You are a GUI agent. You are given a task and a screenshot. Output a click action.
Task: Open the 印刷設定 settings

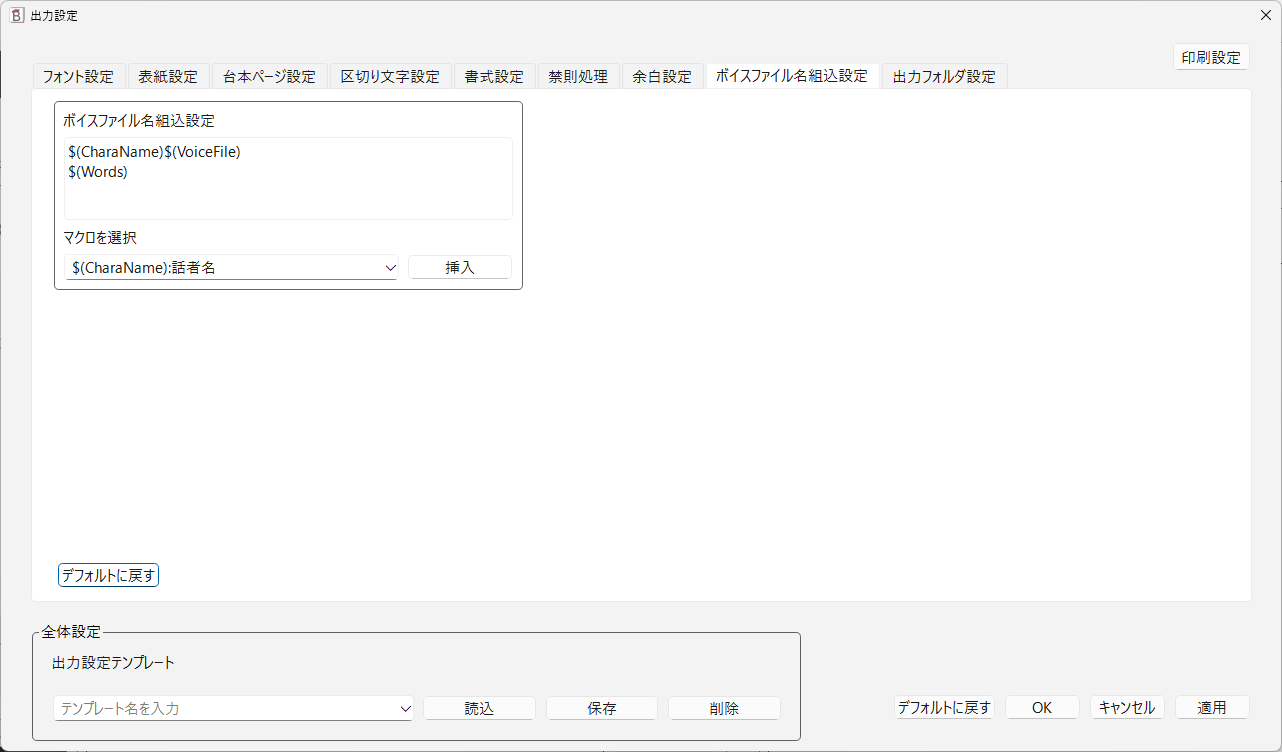1211,57
